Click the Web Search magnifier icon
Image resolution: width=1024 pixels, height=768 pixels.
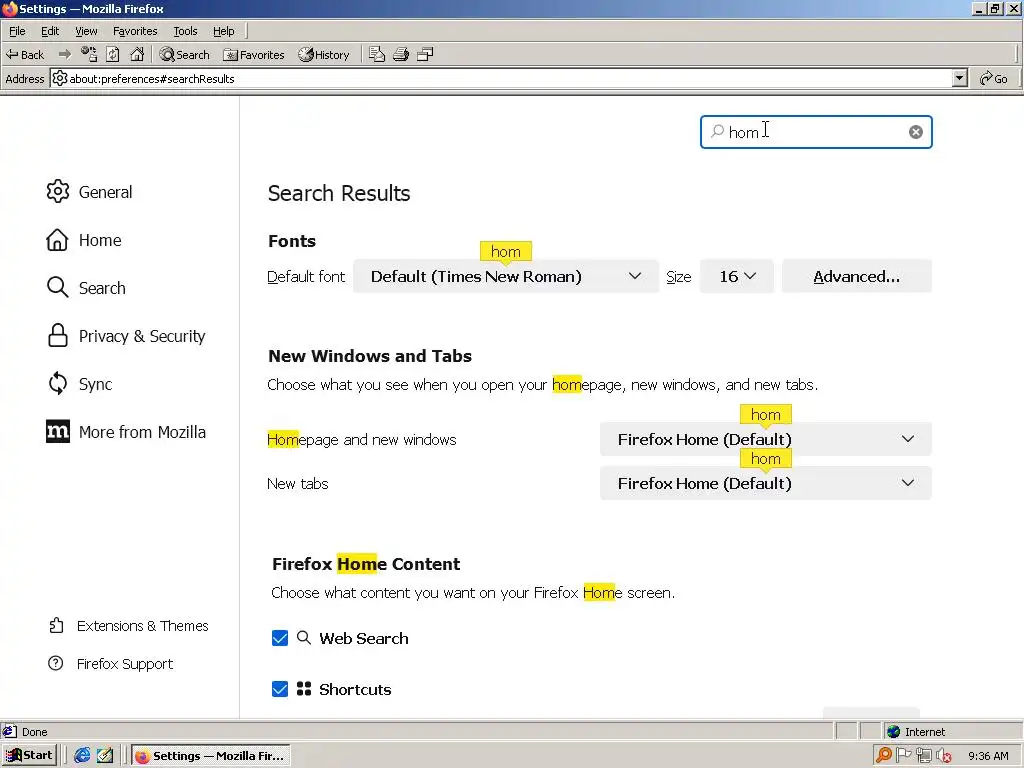pyautogui.click(x=304, y=637)
